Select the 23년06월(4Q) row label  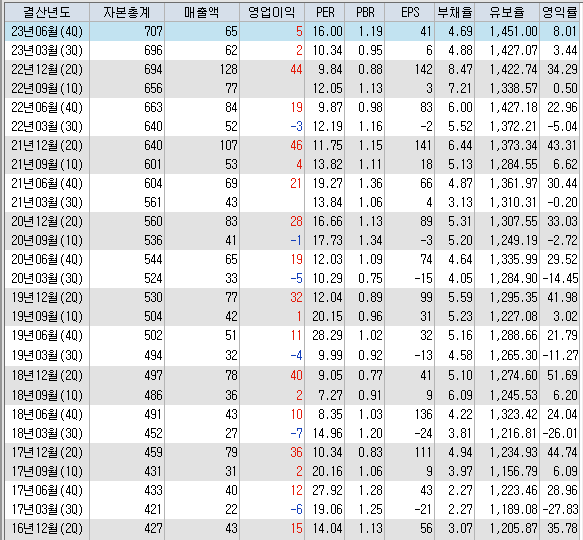pyautogui.click(x=47, y=31)
